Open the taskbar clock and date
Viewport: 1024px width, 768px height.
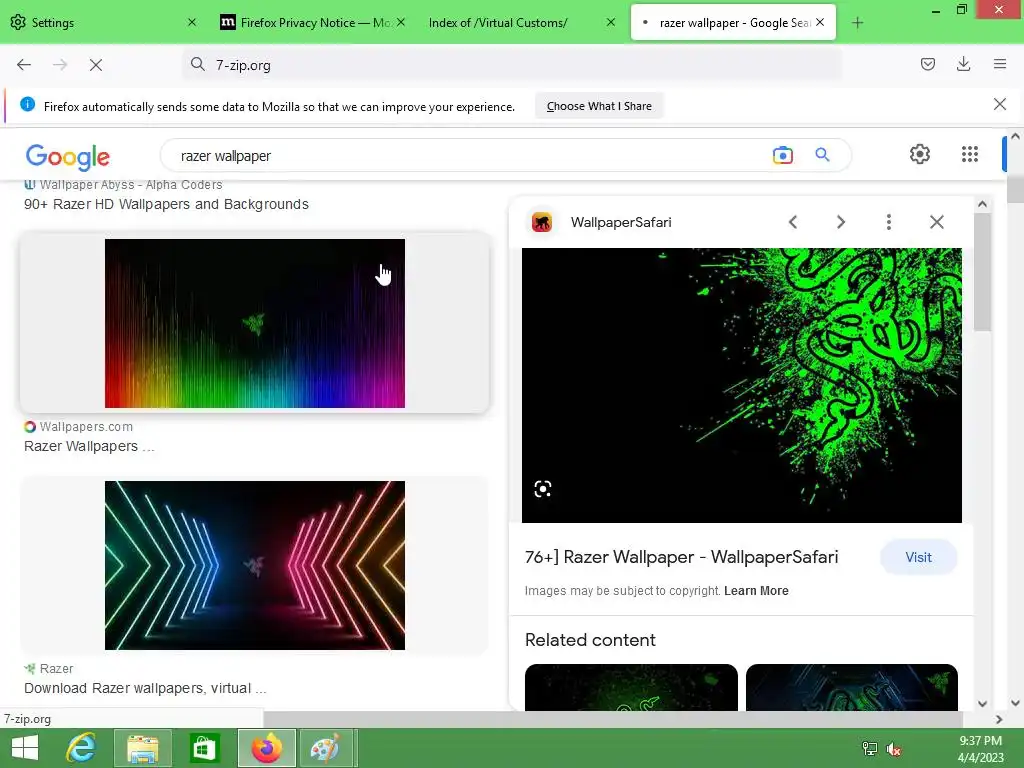point(980,749)
